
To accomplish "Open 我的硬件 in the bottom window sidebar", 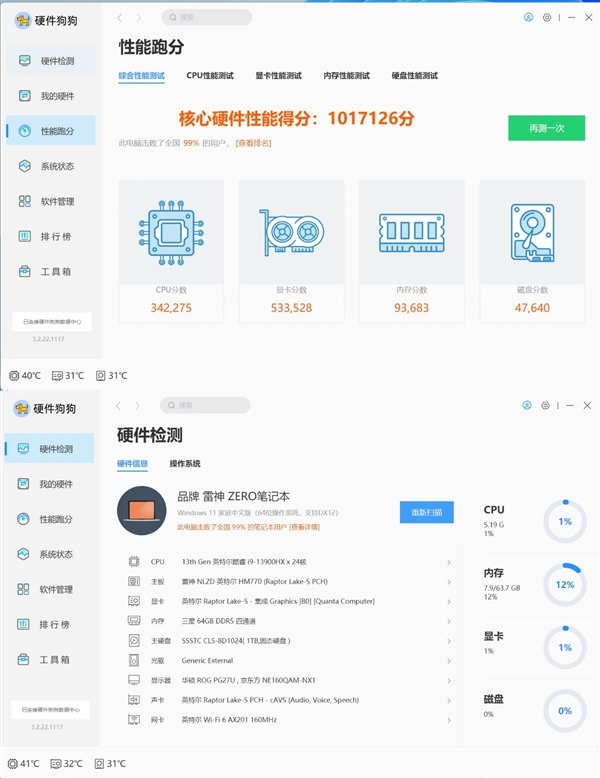I will pyautogui.click(x=49, y=484).
